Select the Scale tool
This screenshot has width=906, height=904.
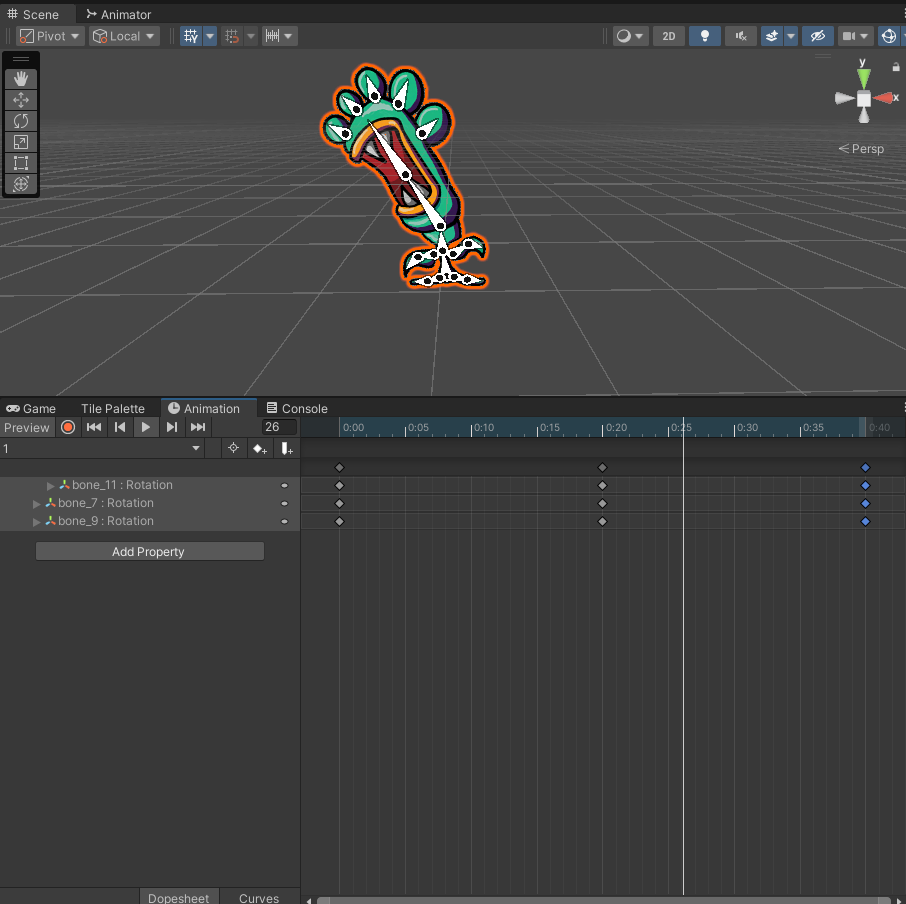[21, 142]
